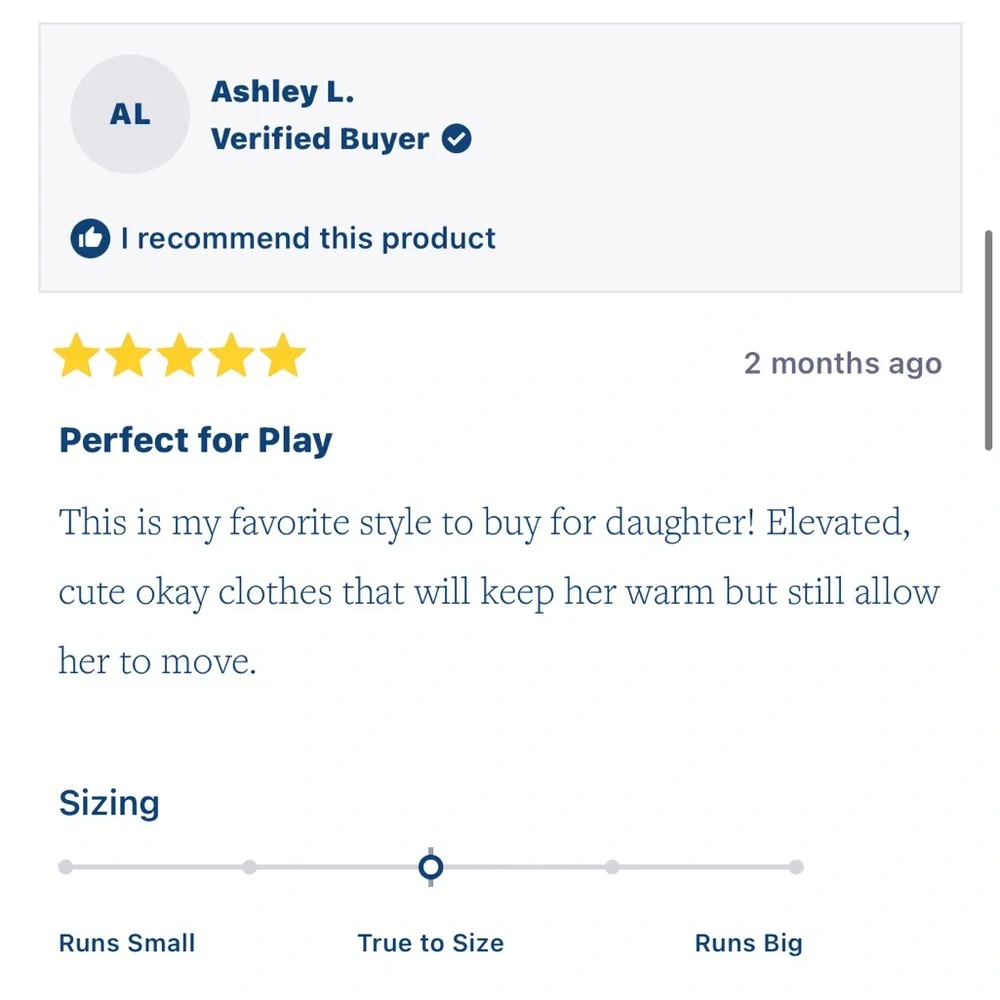
Task: Click the fifth yellow rating star
Action: (283, 355)
